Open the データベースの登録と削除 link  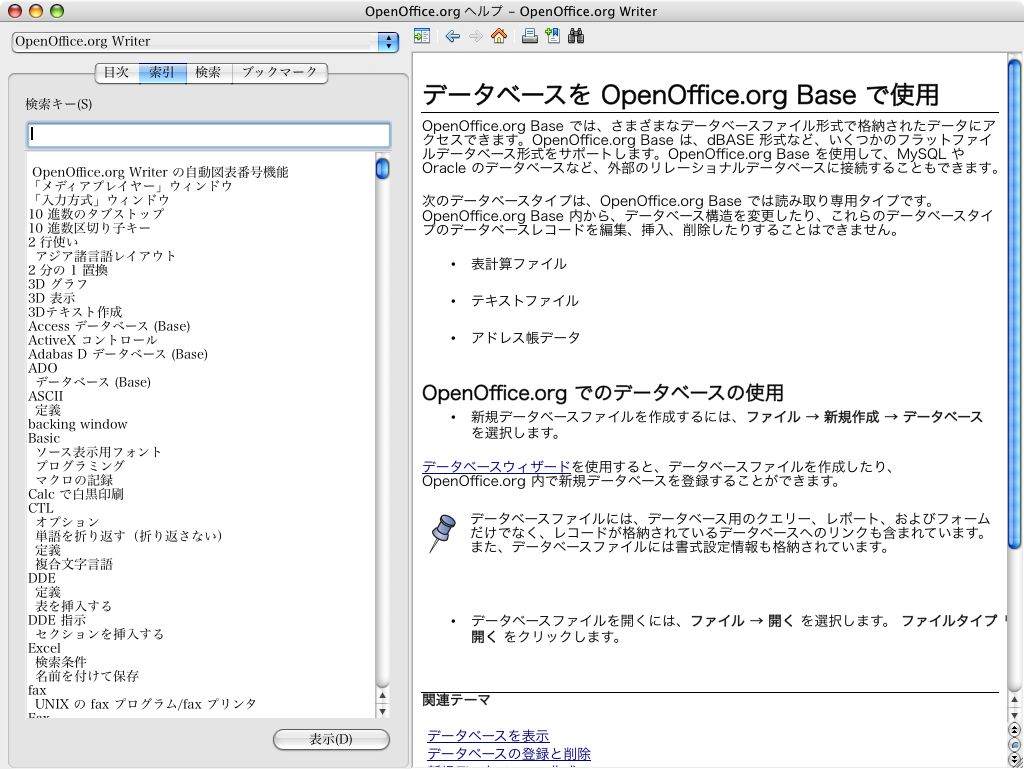coord(509,754)
